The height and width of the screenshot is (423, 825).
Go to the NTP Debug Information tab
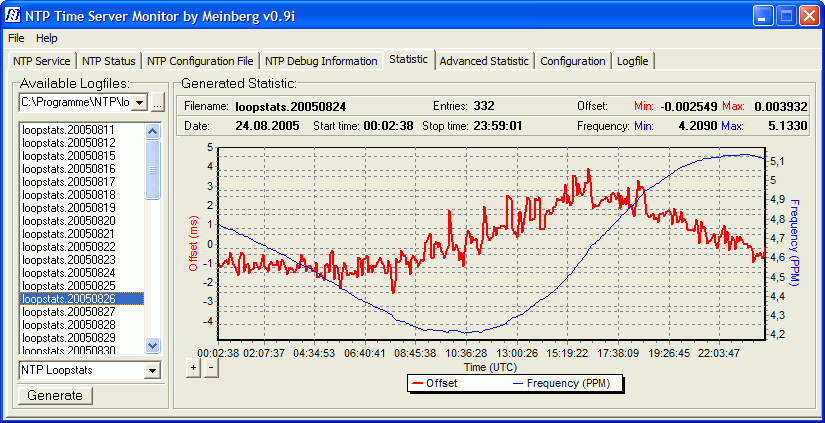tap(321, 61)
